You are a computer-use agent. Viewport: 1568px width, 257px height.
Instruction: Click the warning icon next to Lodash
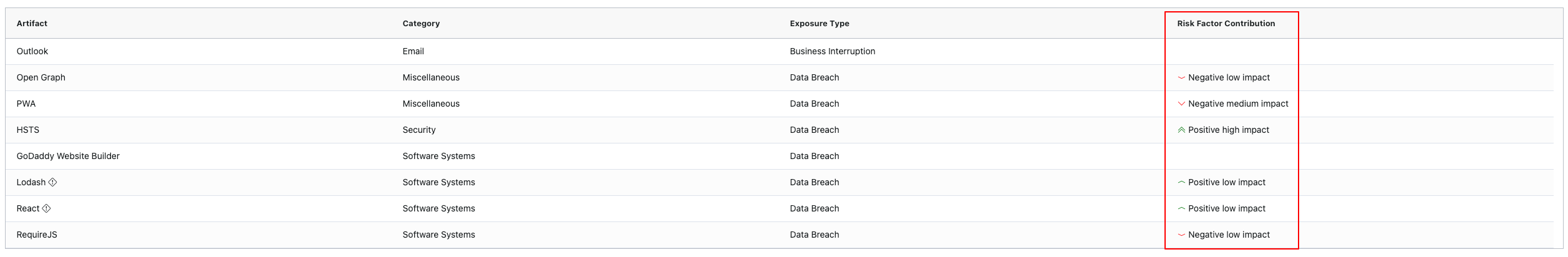pos(53,182)
